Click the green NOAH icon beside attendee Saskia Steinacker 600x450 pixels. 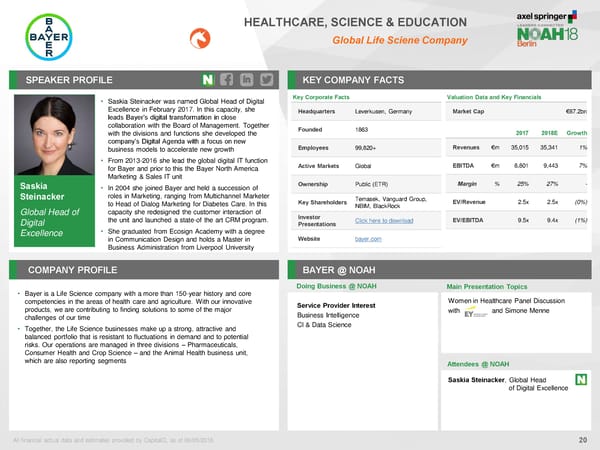581,380
